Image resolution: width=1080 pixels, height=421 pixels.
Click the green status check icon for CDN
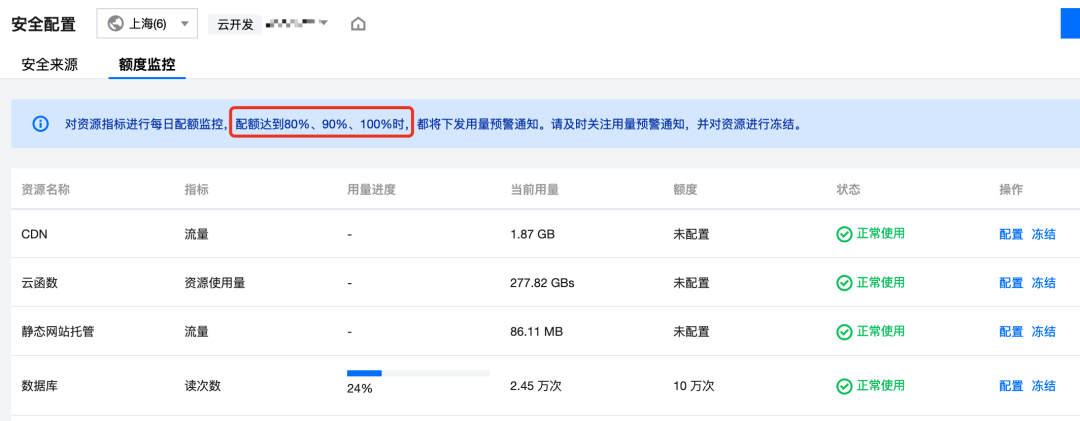click(844, 234)
